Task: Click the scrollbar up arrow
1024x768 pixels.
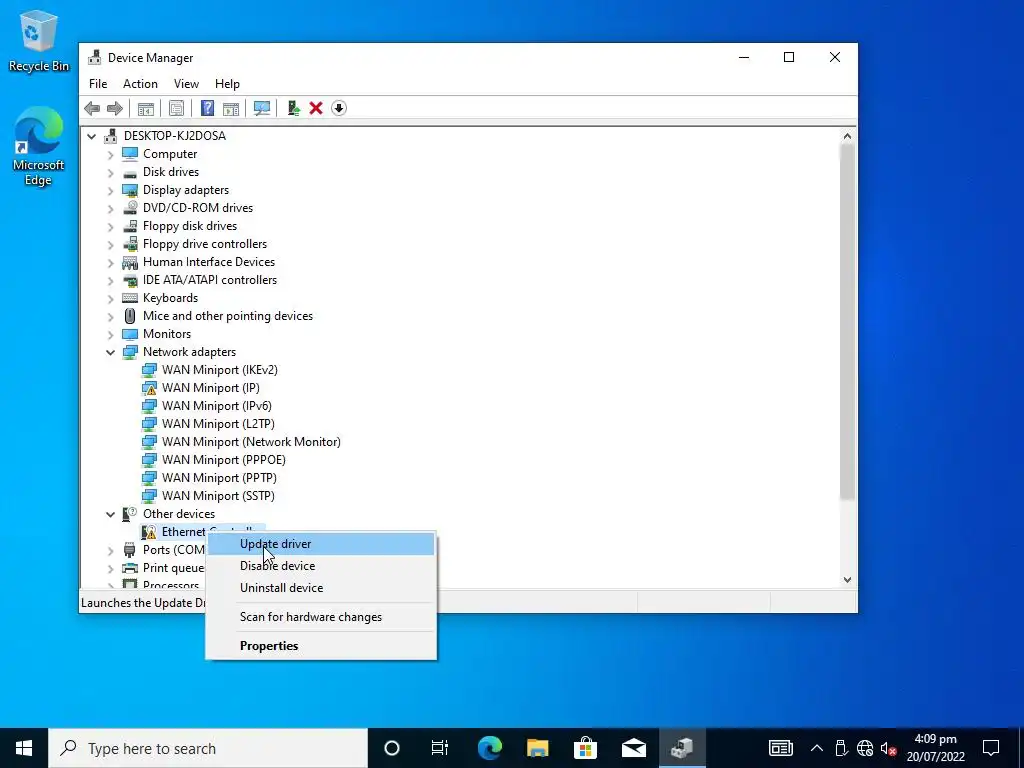Action: coord(847,136)
